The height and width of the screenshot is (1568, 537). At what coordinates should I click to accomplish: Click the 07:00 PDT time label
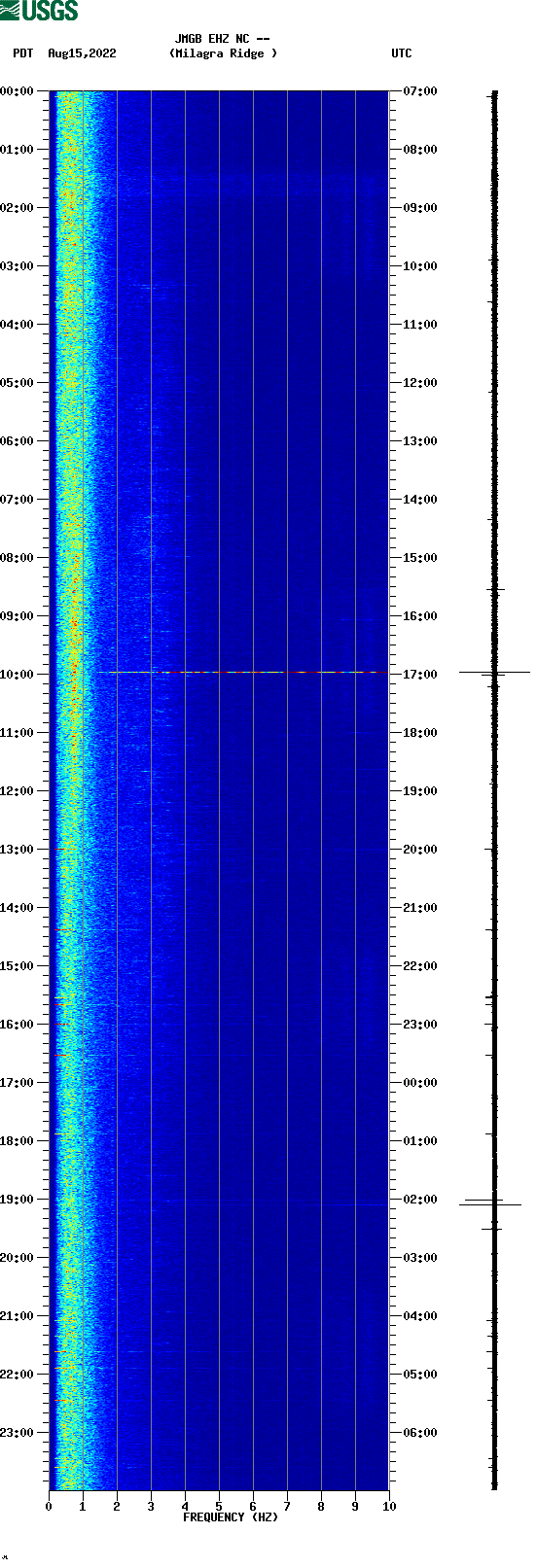pyautogui.click(x=18, y=500)
